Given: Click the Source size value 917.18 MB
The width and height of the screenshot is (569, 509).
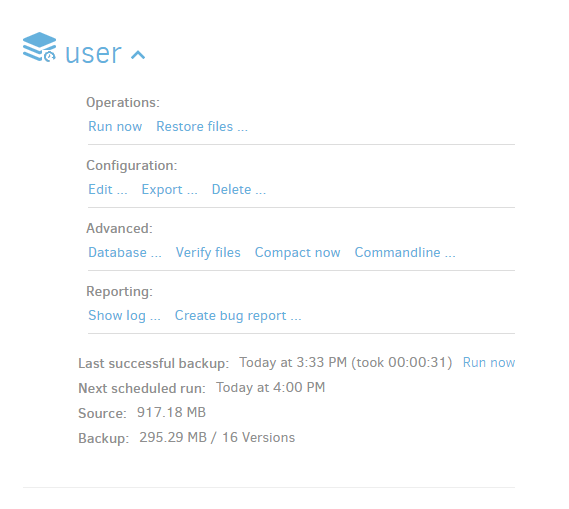Looking at the screenshot, I should [171, 412].
